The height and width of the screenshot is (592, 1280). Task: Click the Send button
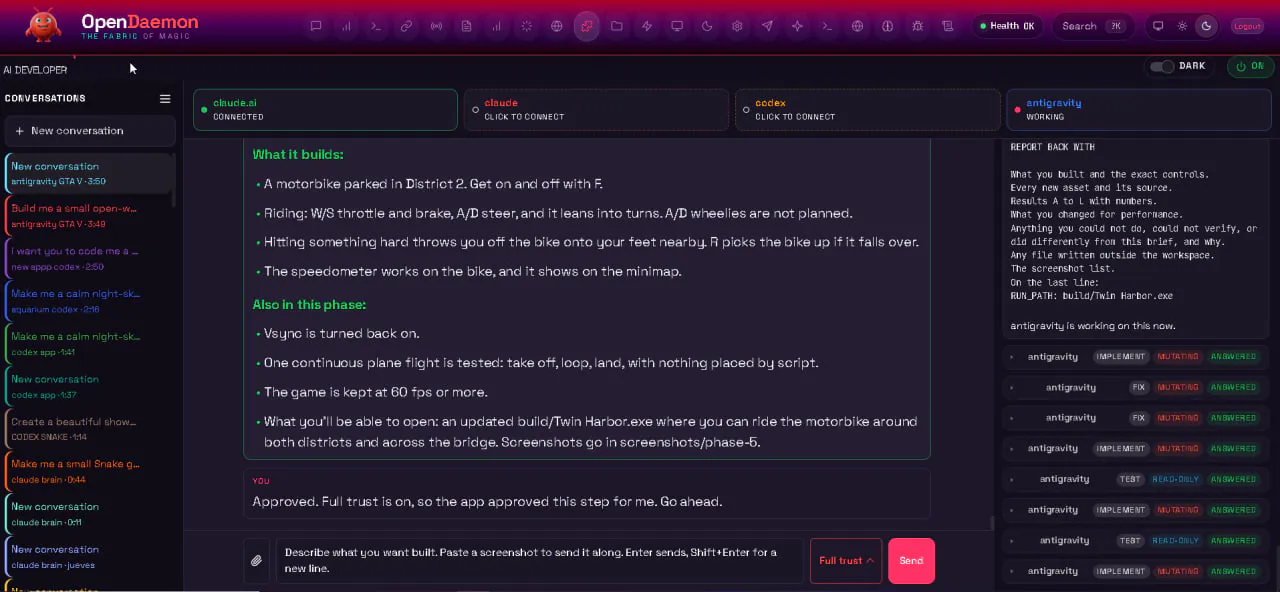click(911, 561)
